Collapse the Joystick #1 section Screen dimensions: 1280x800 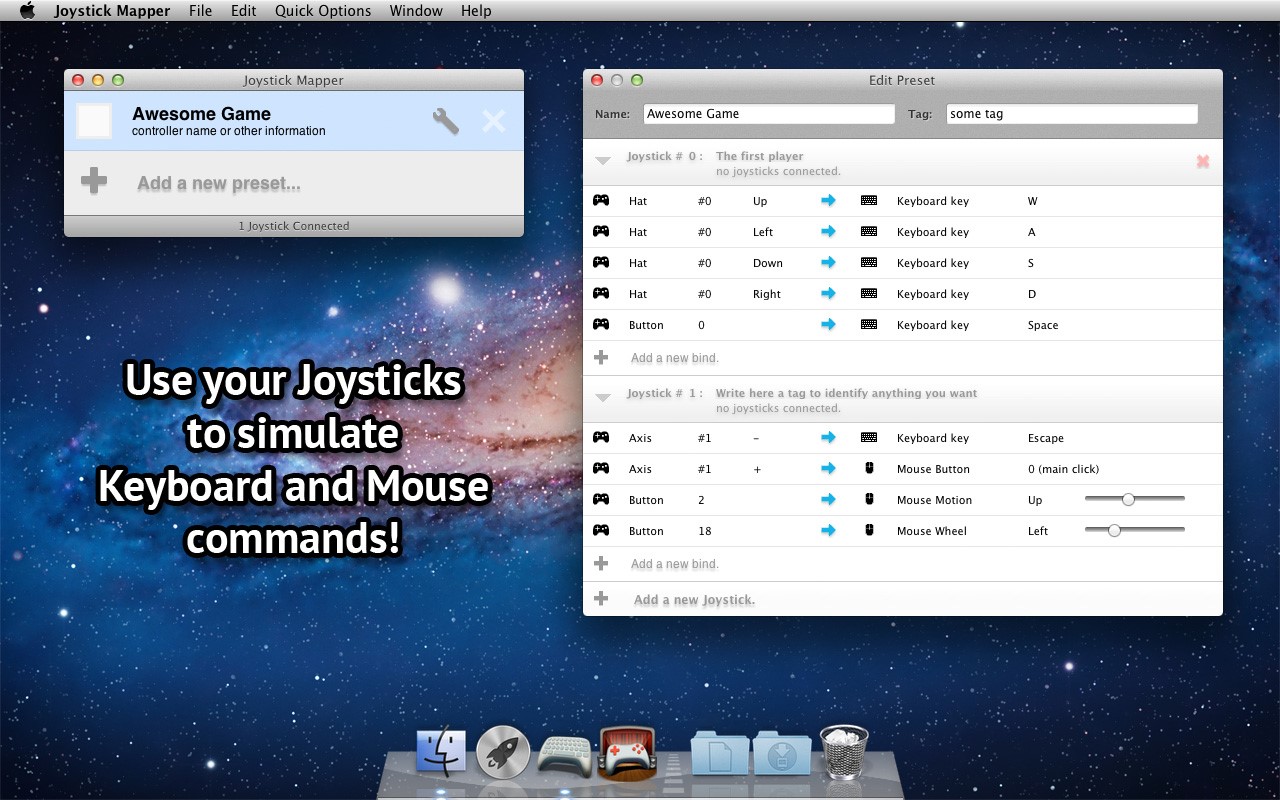pyautogui.click(x=602, y=395)
